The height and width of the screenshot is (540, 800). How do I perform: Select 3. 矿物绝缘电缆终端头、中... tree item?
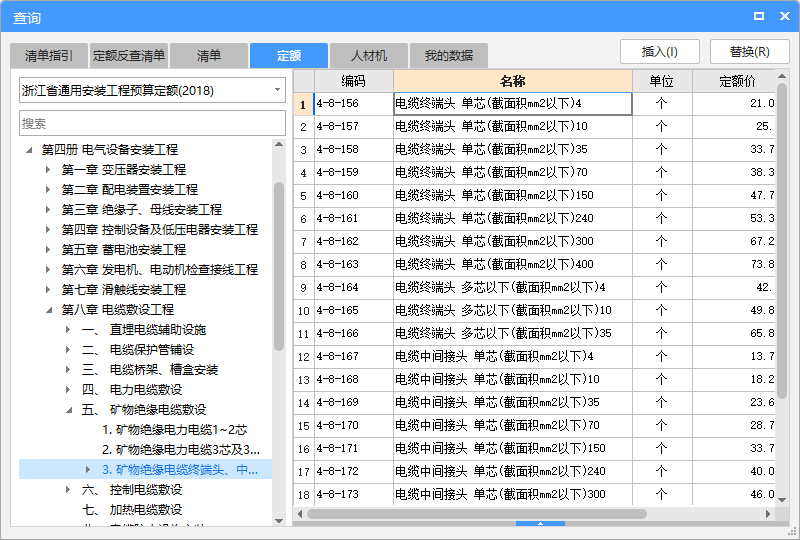tap(180, 470)
